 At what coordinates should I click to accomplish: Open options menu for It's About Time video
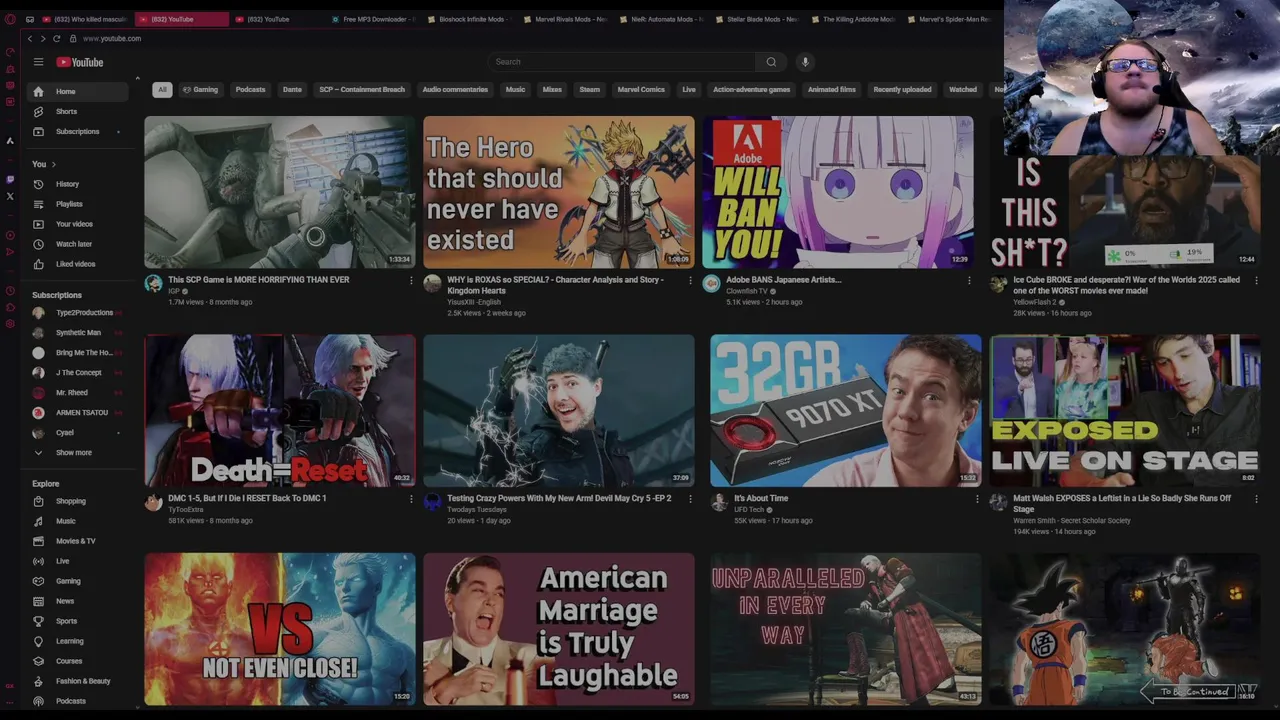click(x=977, y=499)
